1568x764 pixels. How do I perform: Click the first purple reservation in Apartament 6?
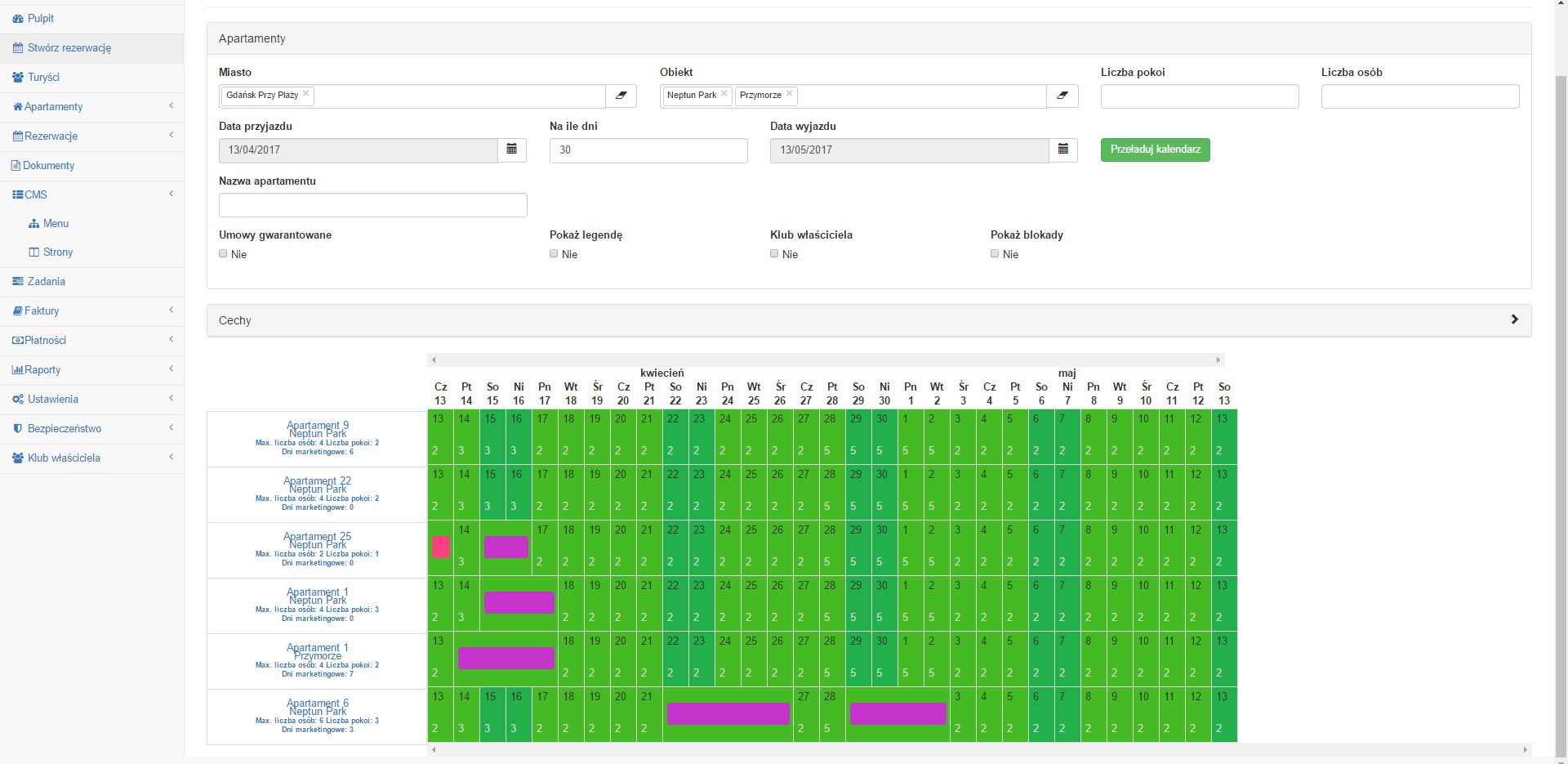tap(728, 713)
